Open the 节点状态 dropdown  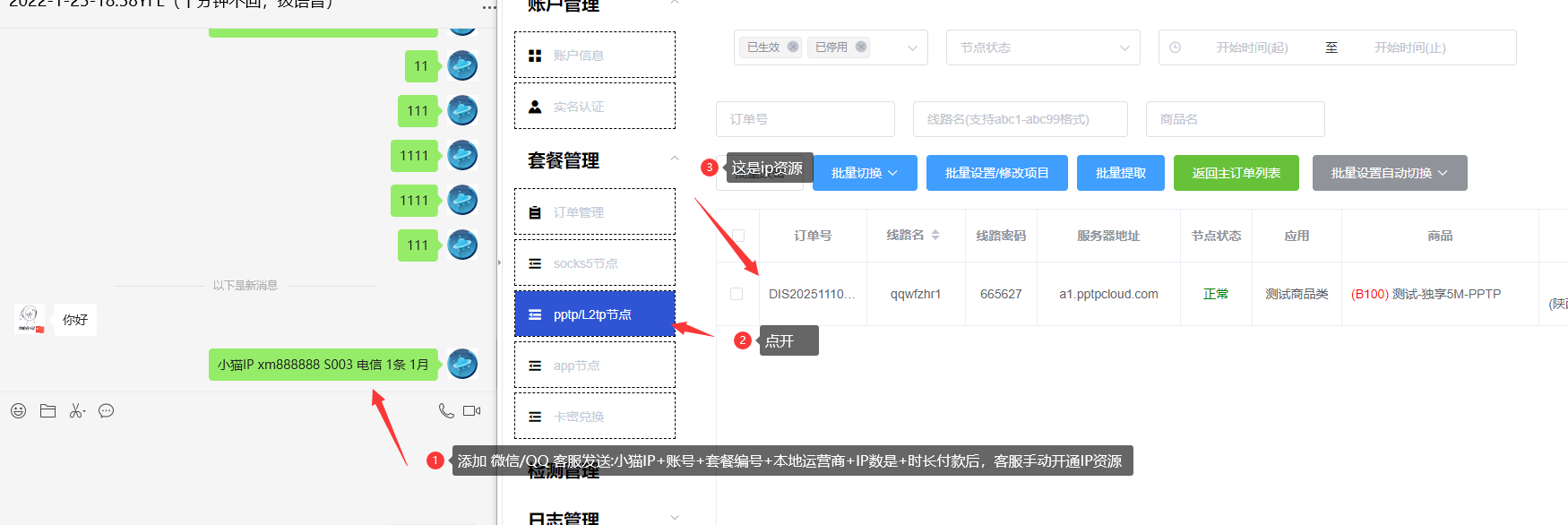(x=1042, y=47)
